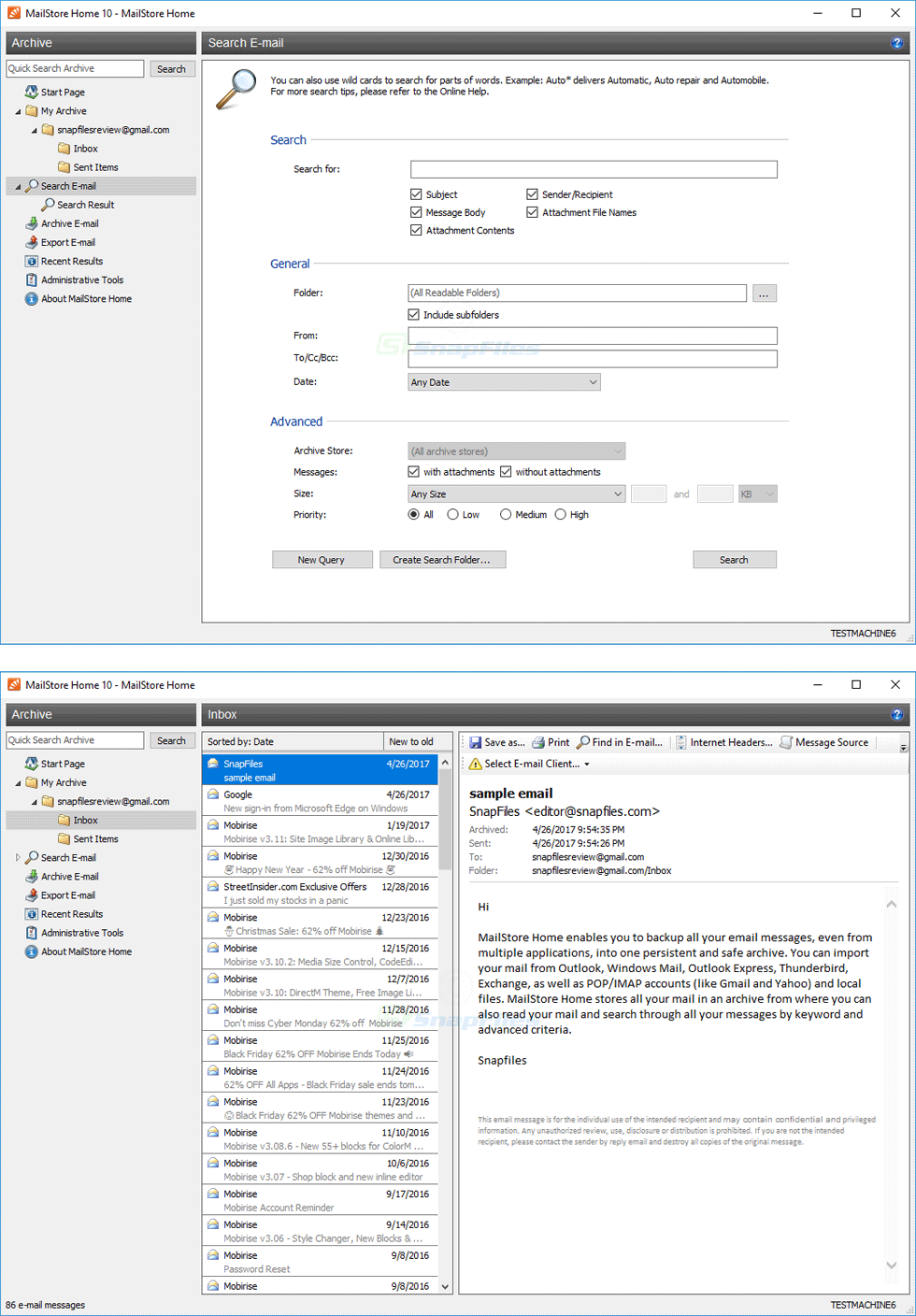Viewport: 916px width, 1316px height.
Task: Click scroll-down arrow of message body
Action: [892, 1265]
